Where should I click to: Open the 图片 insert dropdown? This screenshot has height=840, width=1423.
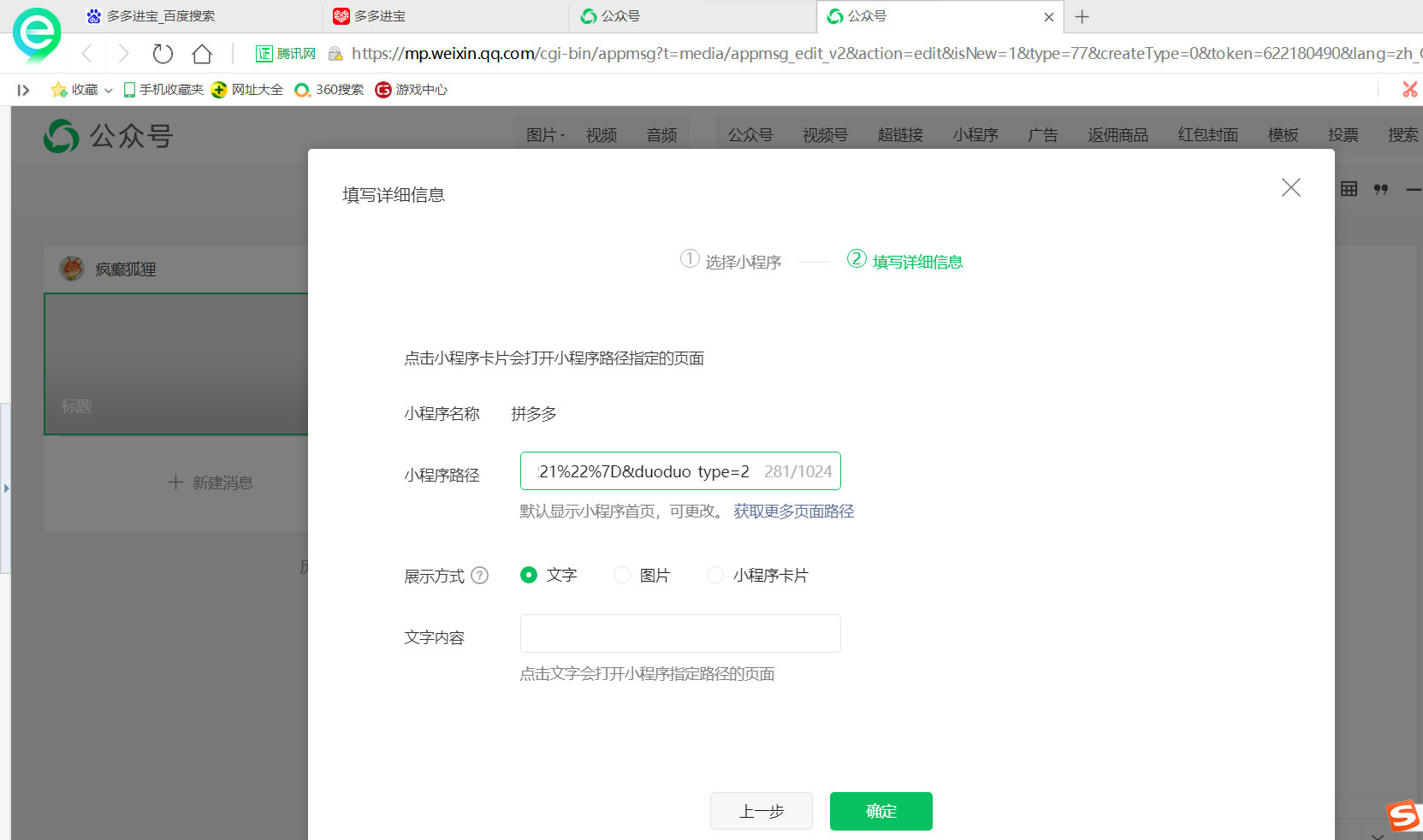click(545, 135)
